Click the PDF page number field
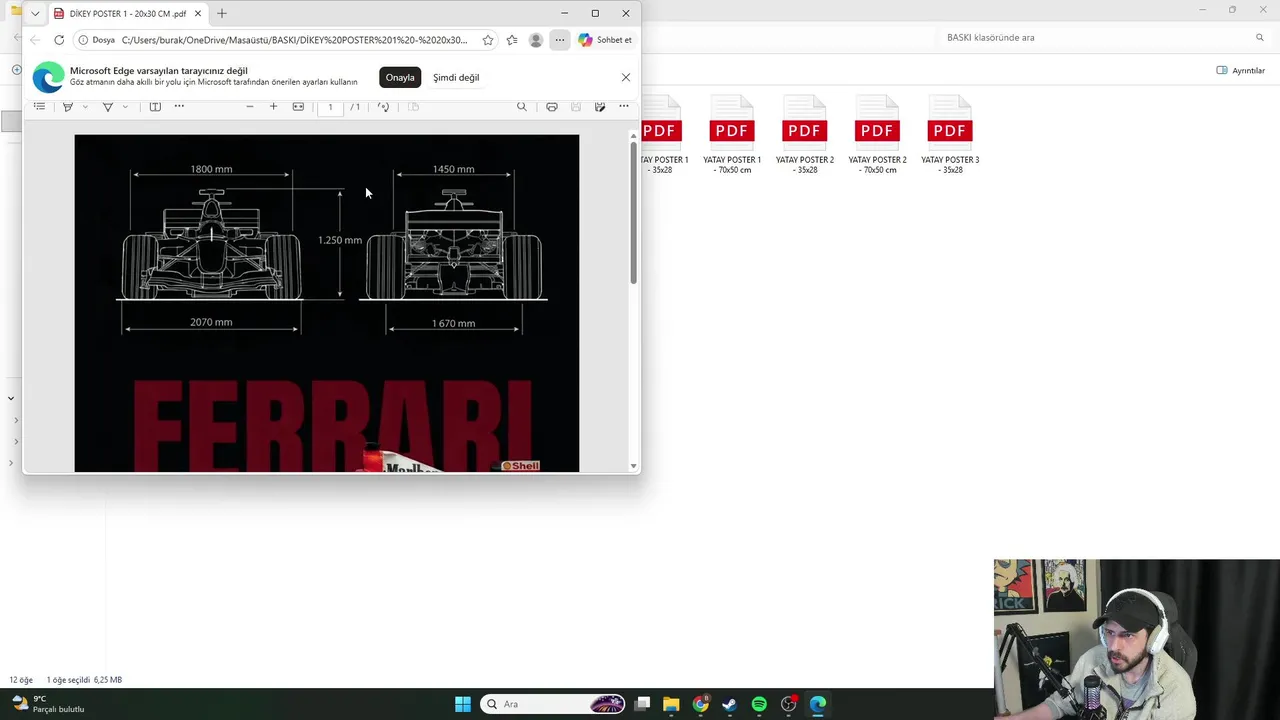Image resolution: width=1280 pixels, height=720 pixels. tap(330, 106)
